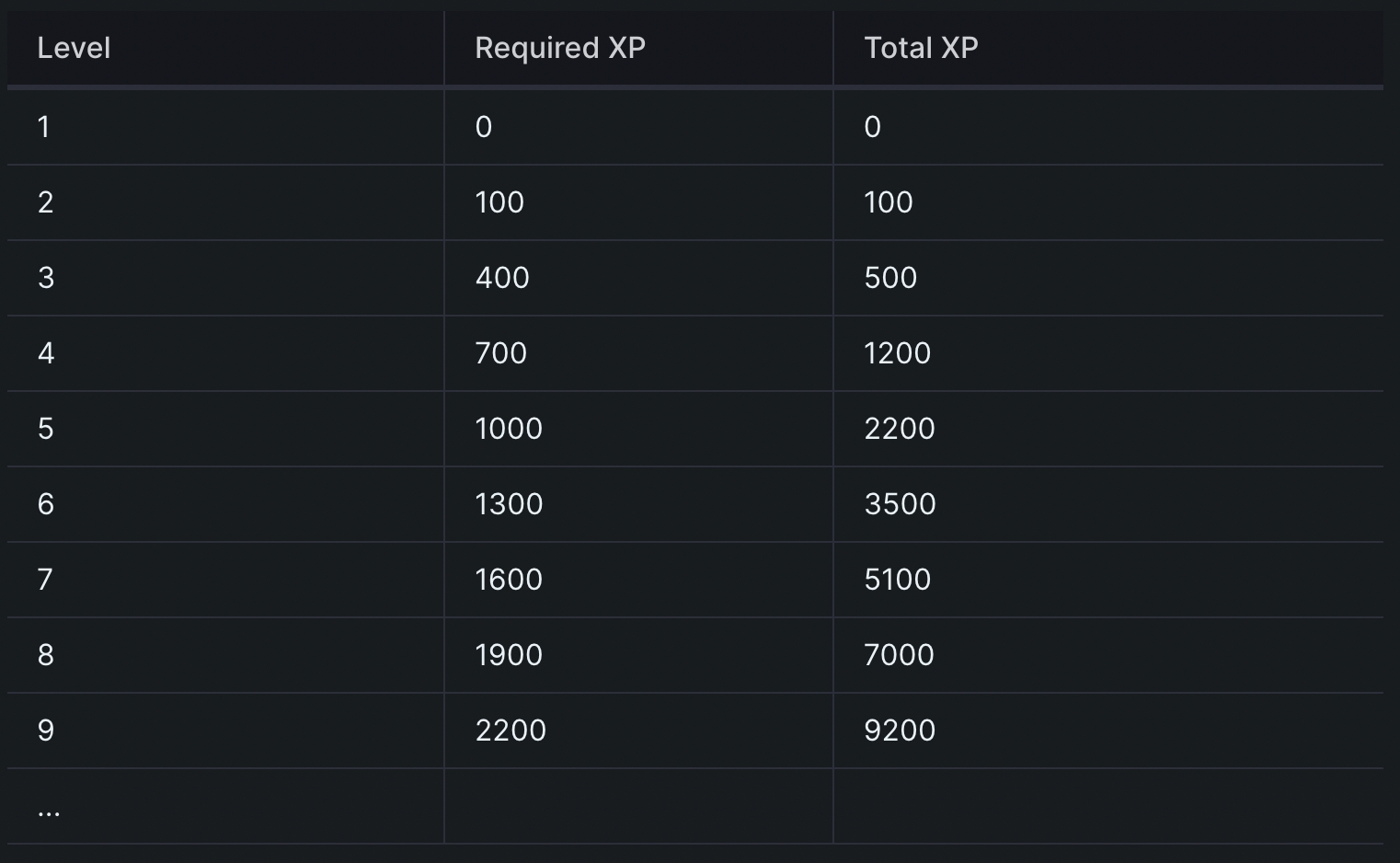Select the Level 9 cell
1400x863 pixels.
(45, 731)
